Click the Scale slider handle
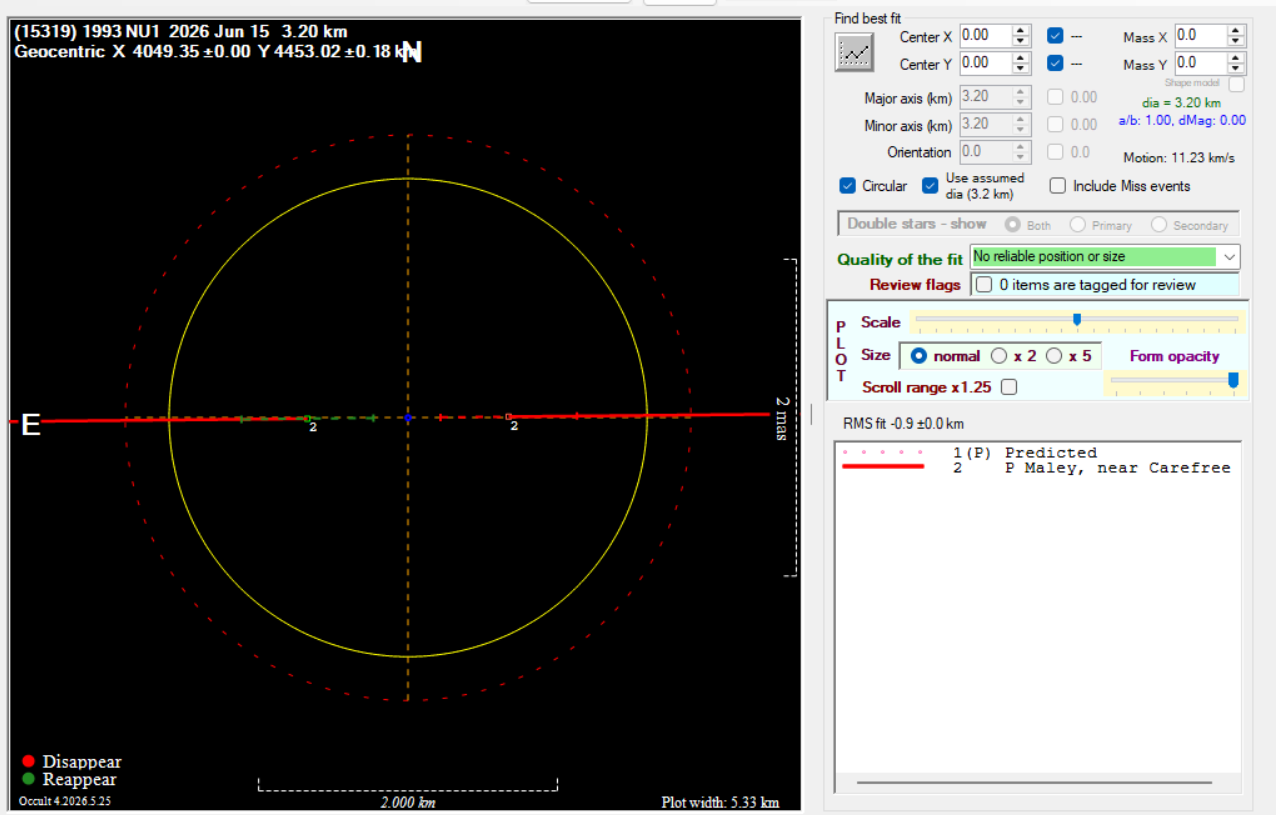 click(1077, 320)
